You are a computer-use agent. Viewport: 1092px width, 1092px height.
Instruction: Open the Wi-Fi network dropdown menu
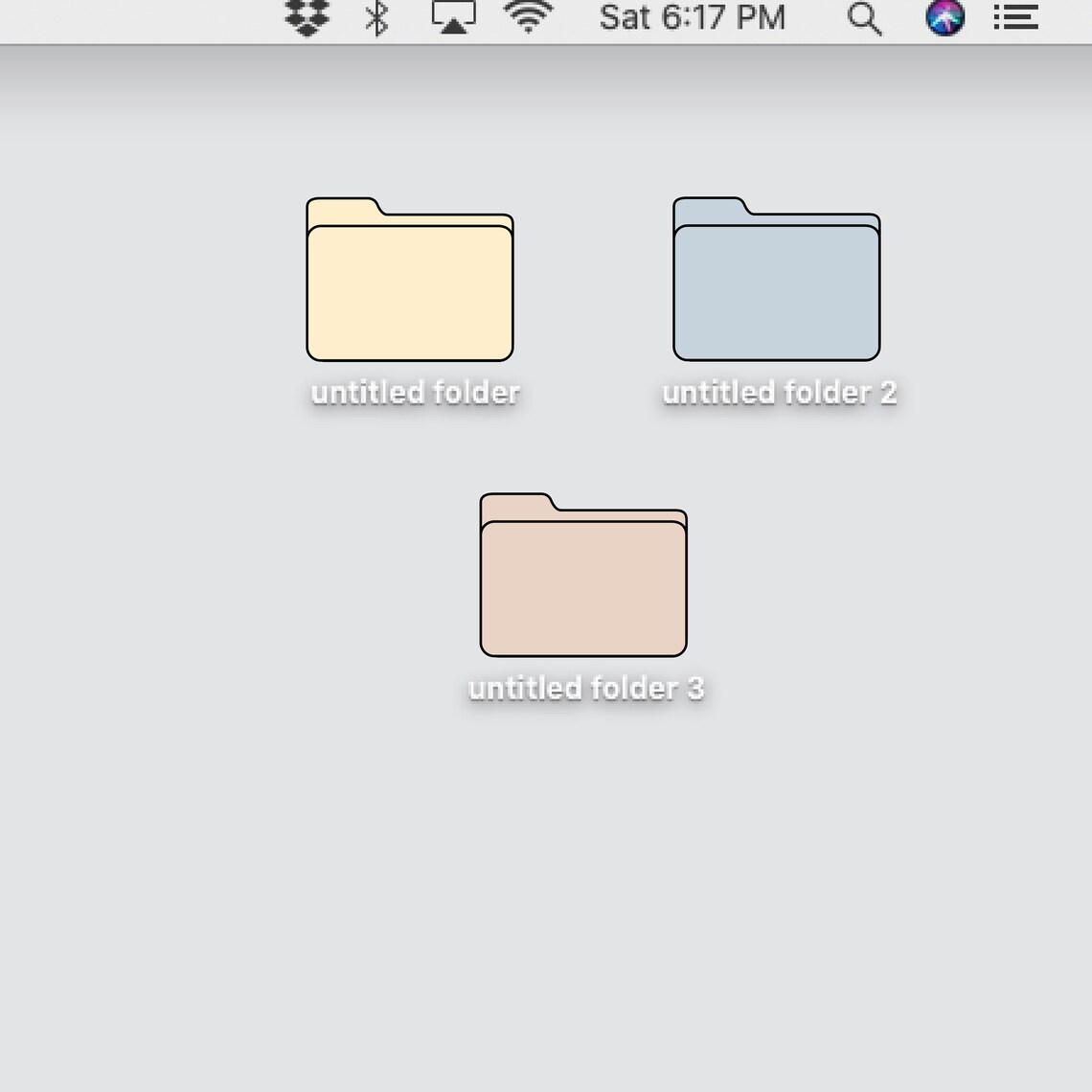coord(527,17)
